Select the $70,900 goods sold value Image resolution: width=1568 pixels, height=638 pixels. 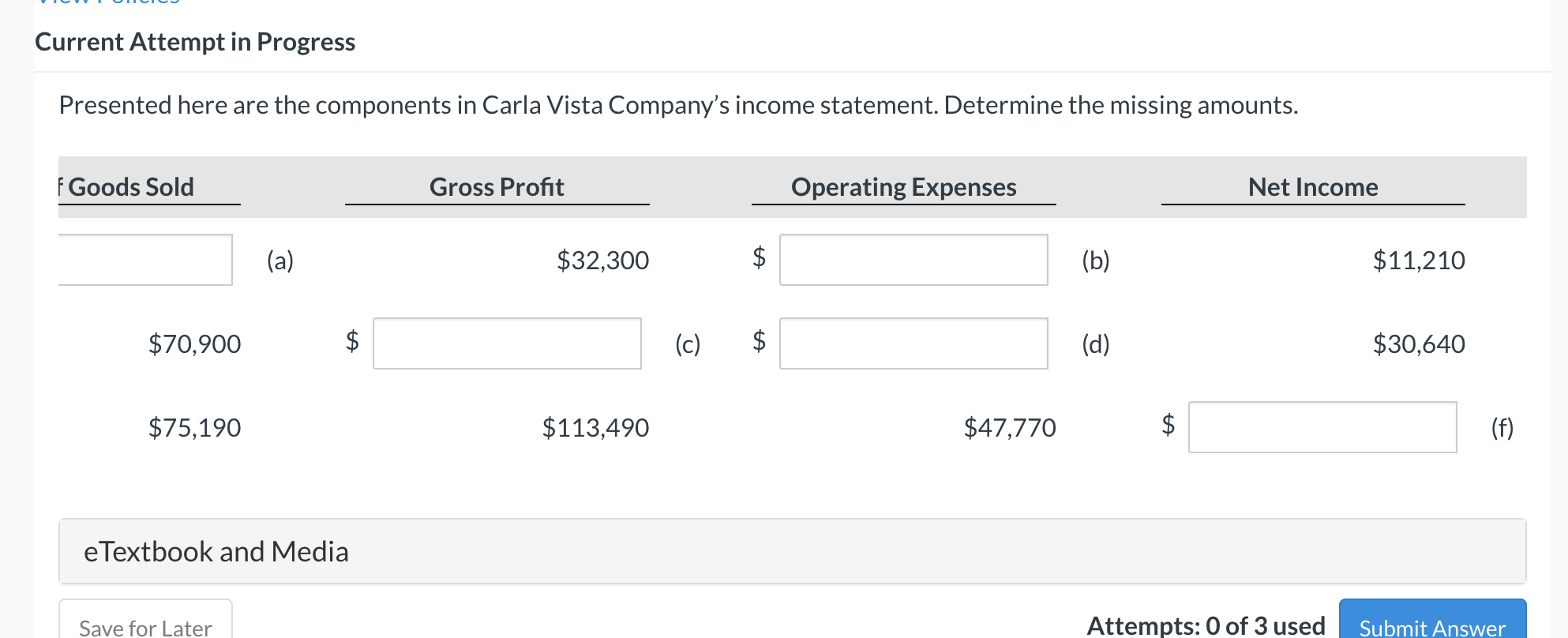[x=194, y=343]
